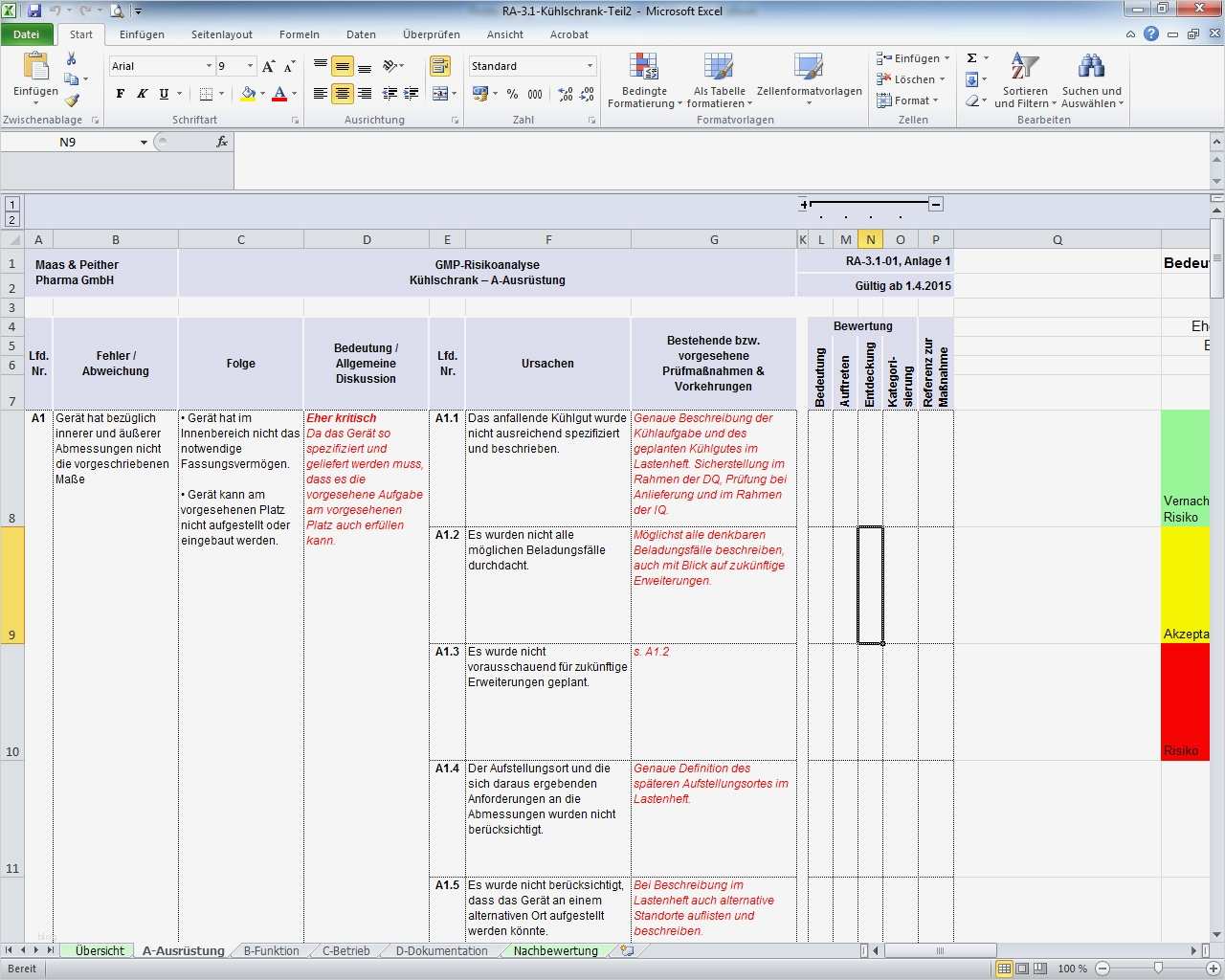The height and width of the screenshot is (980, 1225).
Task: Save the workbook via Quick Access toolbar
Action: pos(34,10)
